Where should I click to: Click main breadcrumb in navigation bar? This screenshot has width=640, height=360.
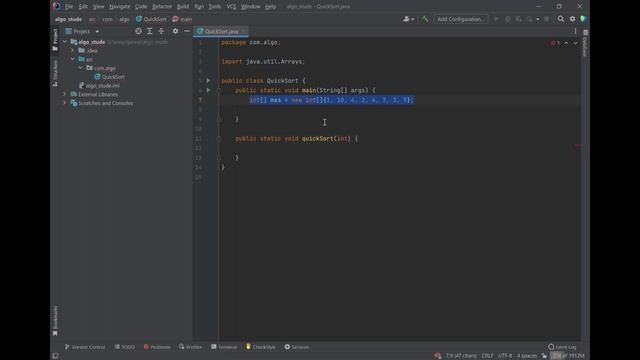pyautogui.click(x=182, y=19)
